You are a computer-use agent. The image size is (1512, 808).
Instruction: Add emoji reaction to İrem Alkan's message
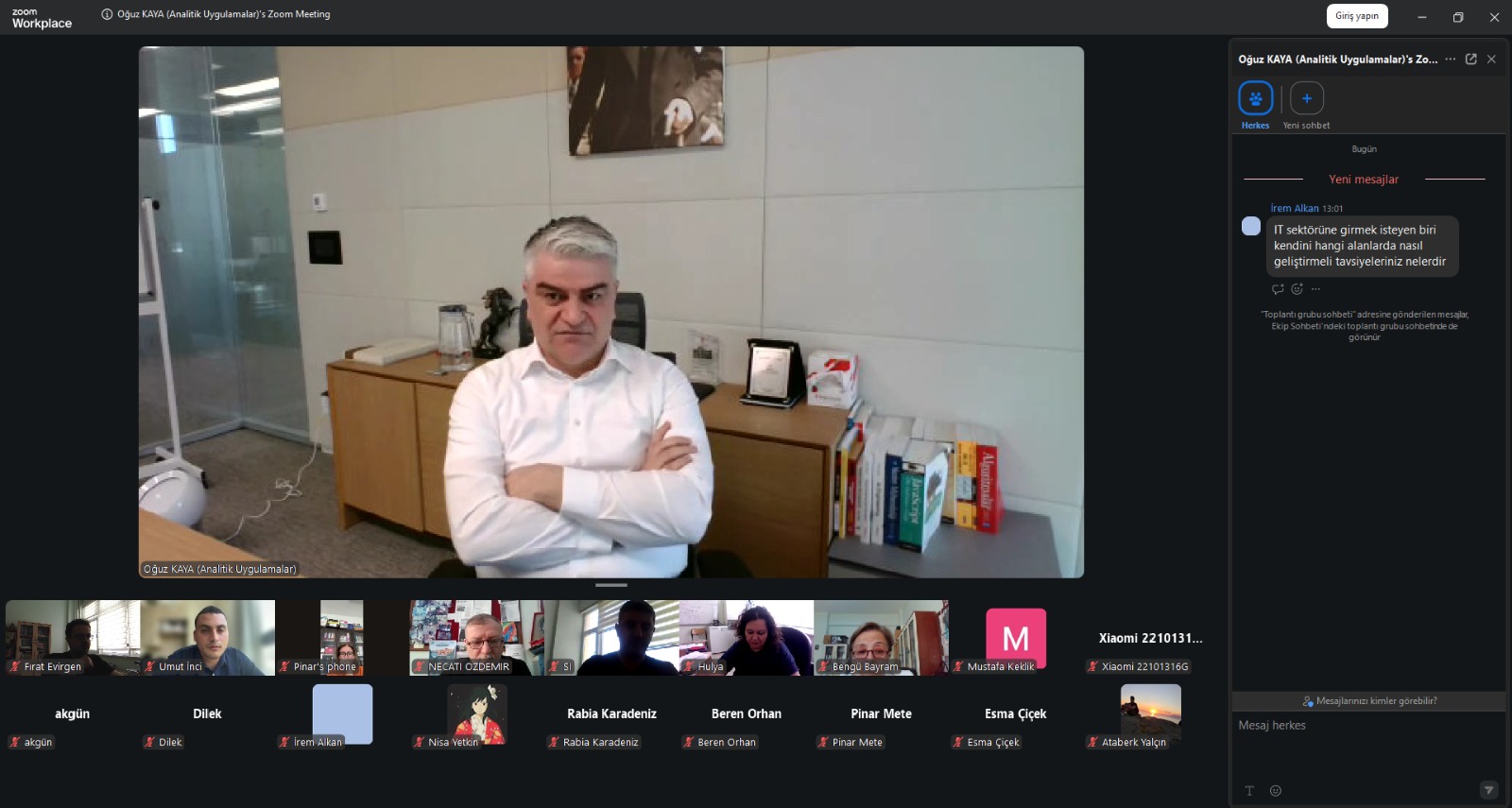[1297, 289]
